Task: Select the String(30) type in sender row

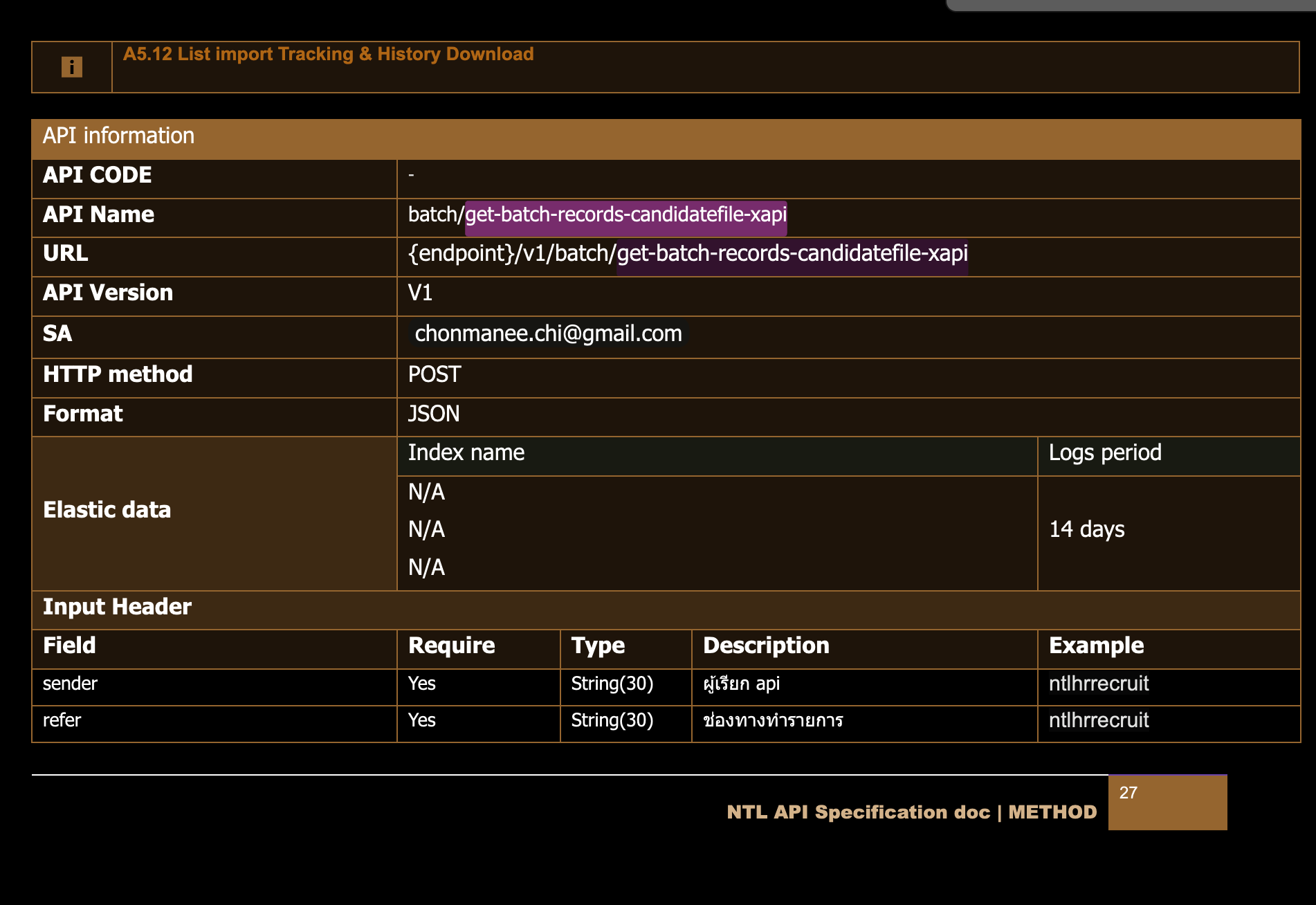Action: pyautogui.click(x=612, y=684)
